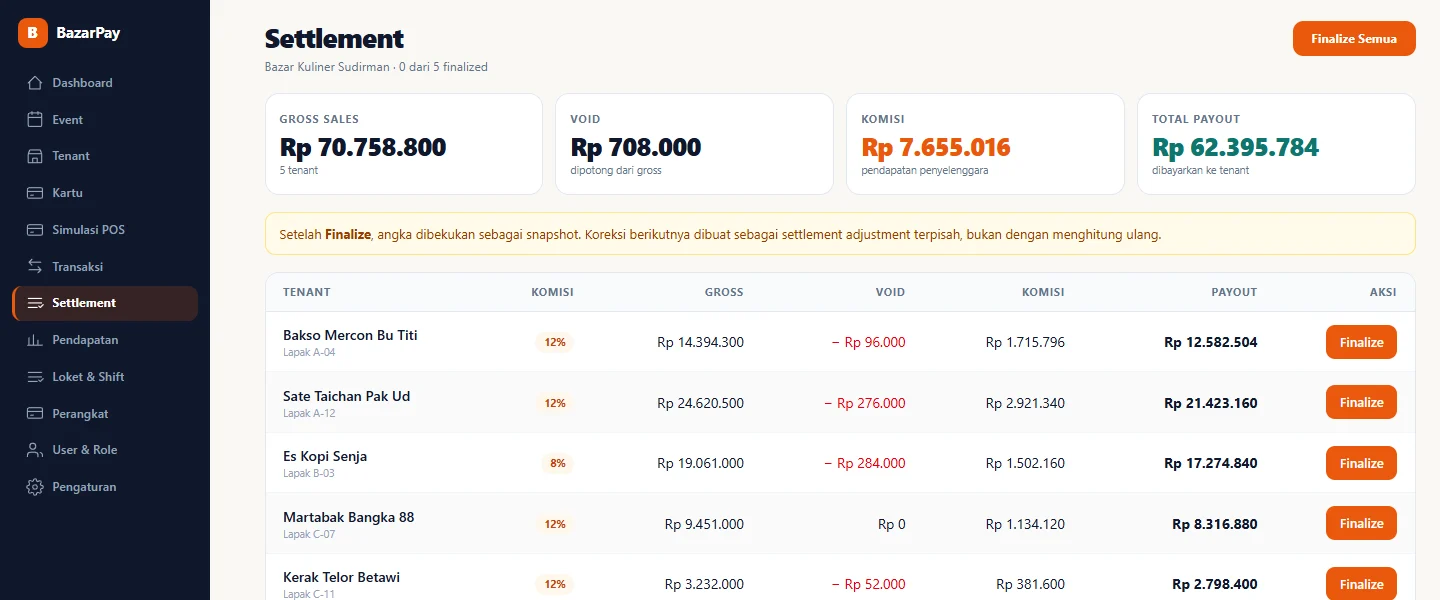This screenshot has width=1440, height=600.
Task: Finalize Es Kopi Senja settlement
Action: [x=1361, y=463]
